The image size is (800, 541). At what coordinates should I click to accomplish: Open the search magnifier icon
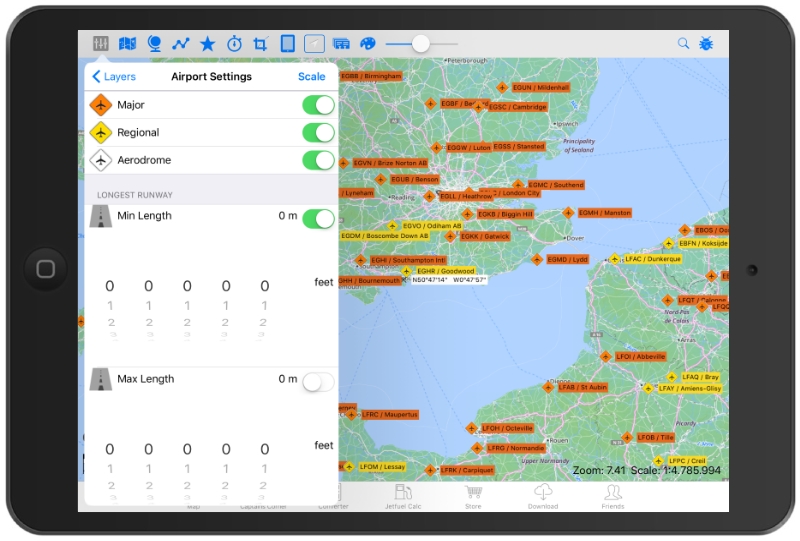click(x=683, y=43)
